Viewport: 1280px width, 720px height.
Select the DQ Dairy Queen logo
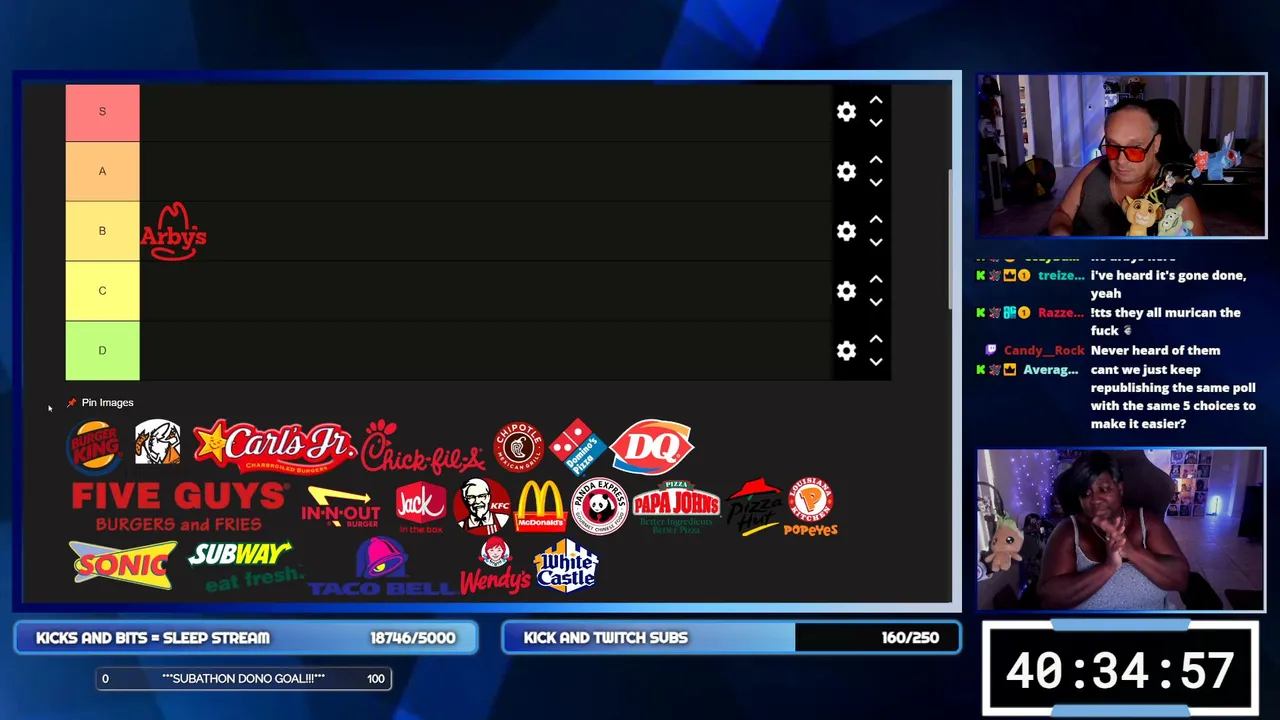click(x=651, y=446)
